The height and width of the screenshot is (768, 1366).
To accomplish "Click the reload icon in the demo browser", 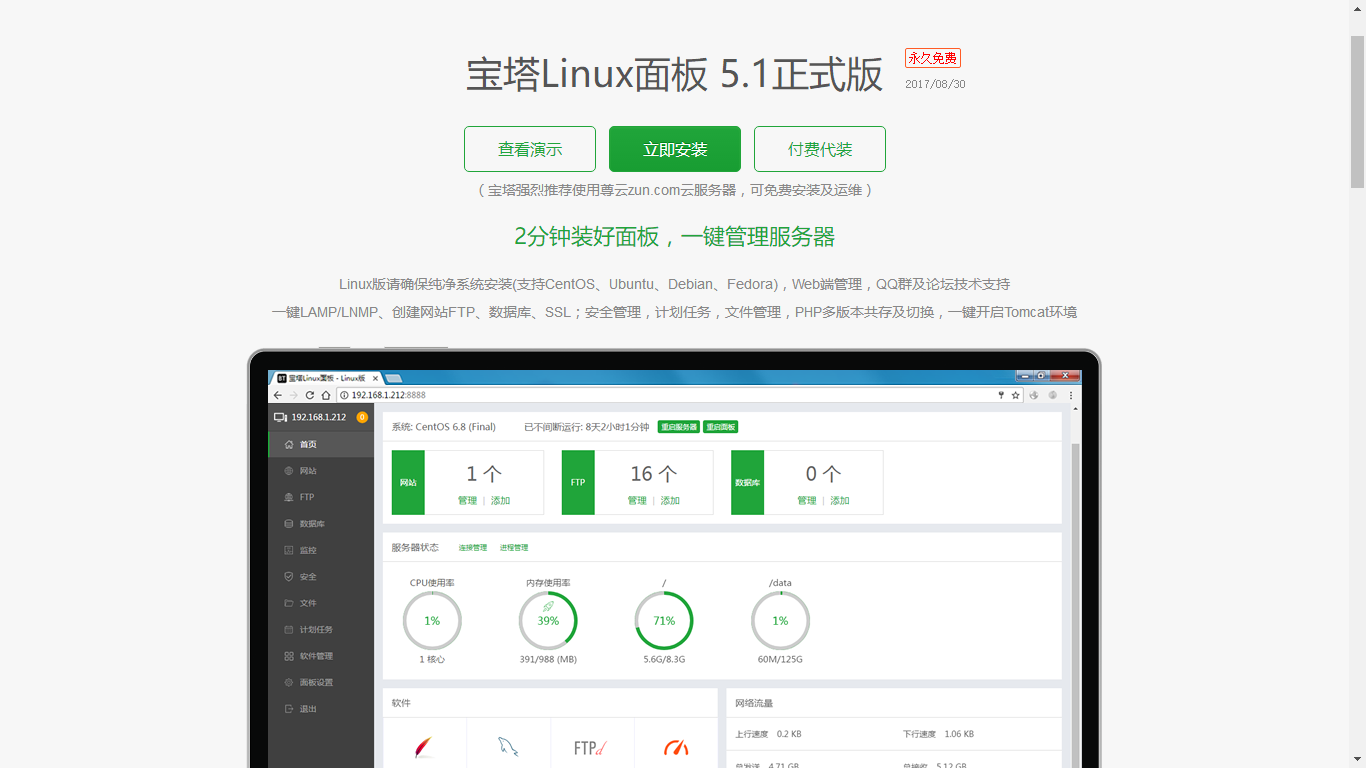I will (x=310, y=395).
